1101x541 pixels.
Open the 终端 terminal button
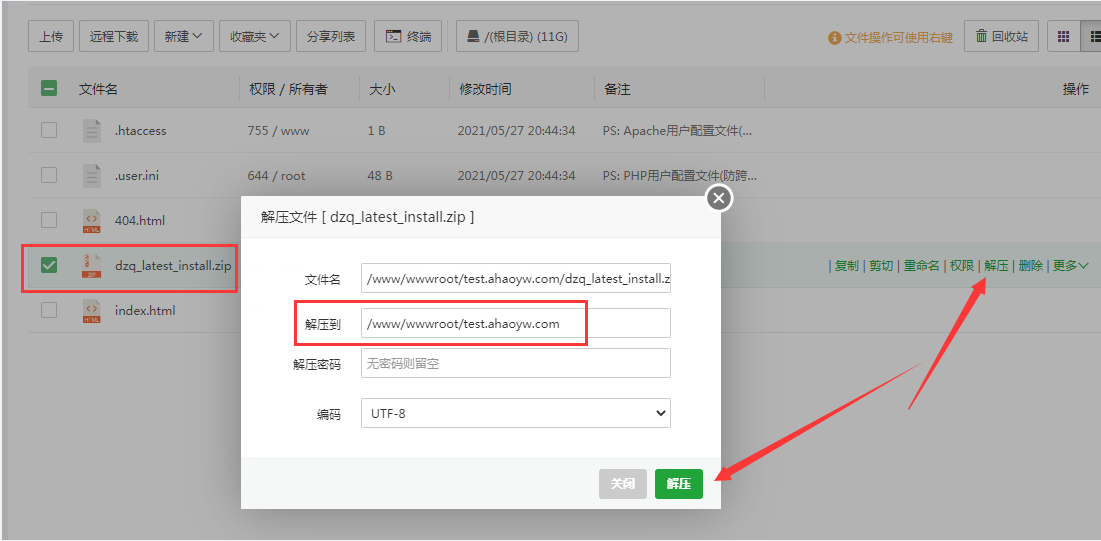click(408, 37)
